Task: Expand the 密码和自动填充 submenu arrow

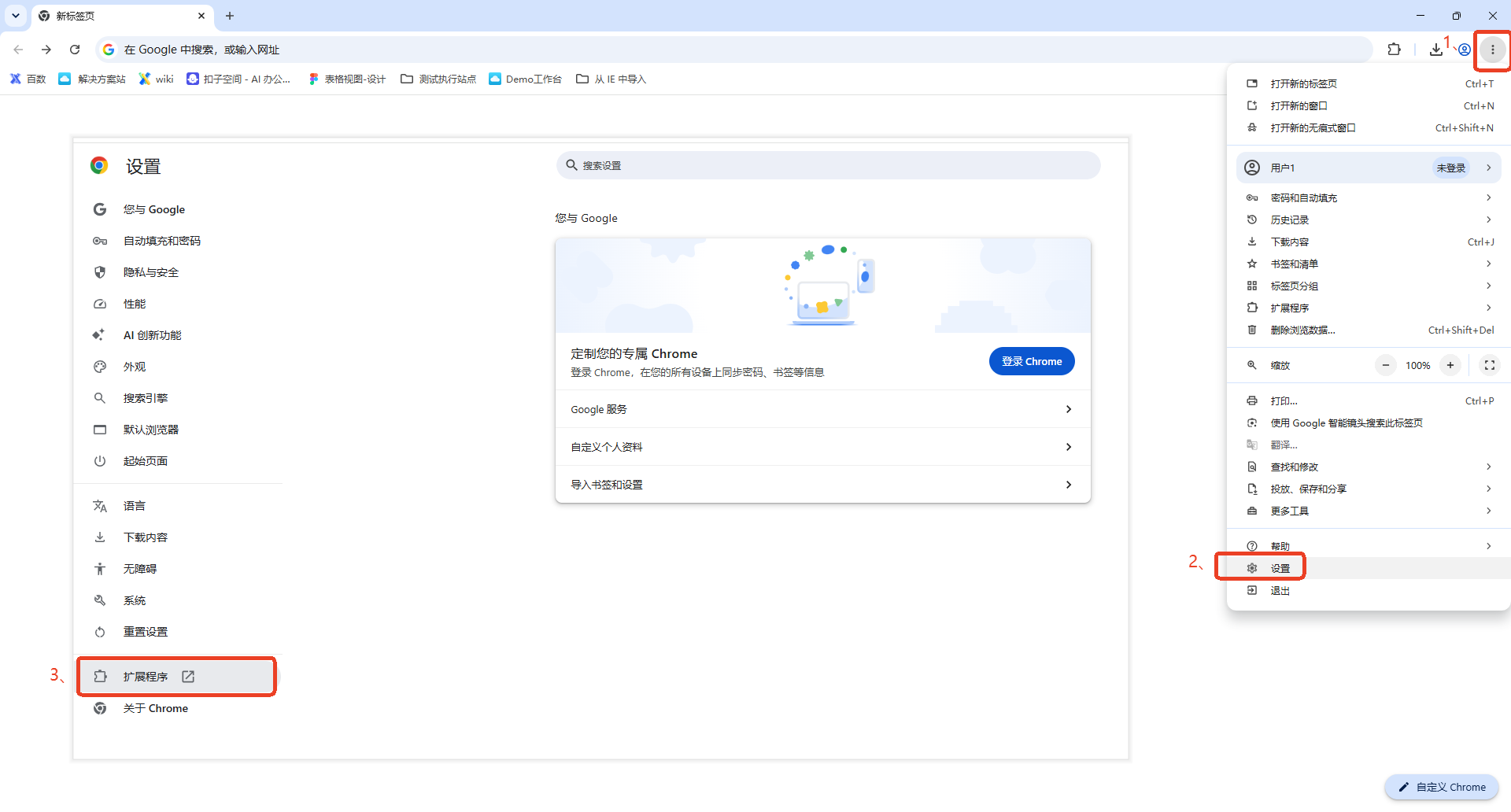Action: point(1489,197)
